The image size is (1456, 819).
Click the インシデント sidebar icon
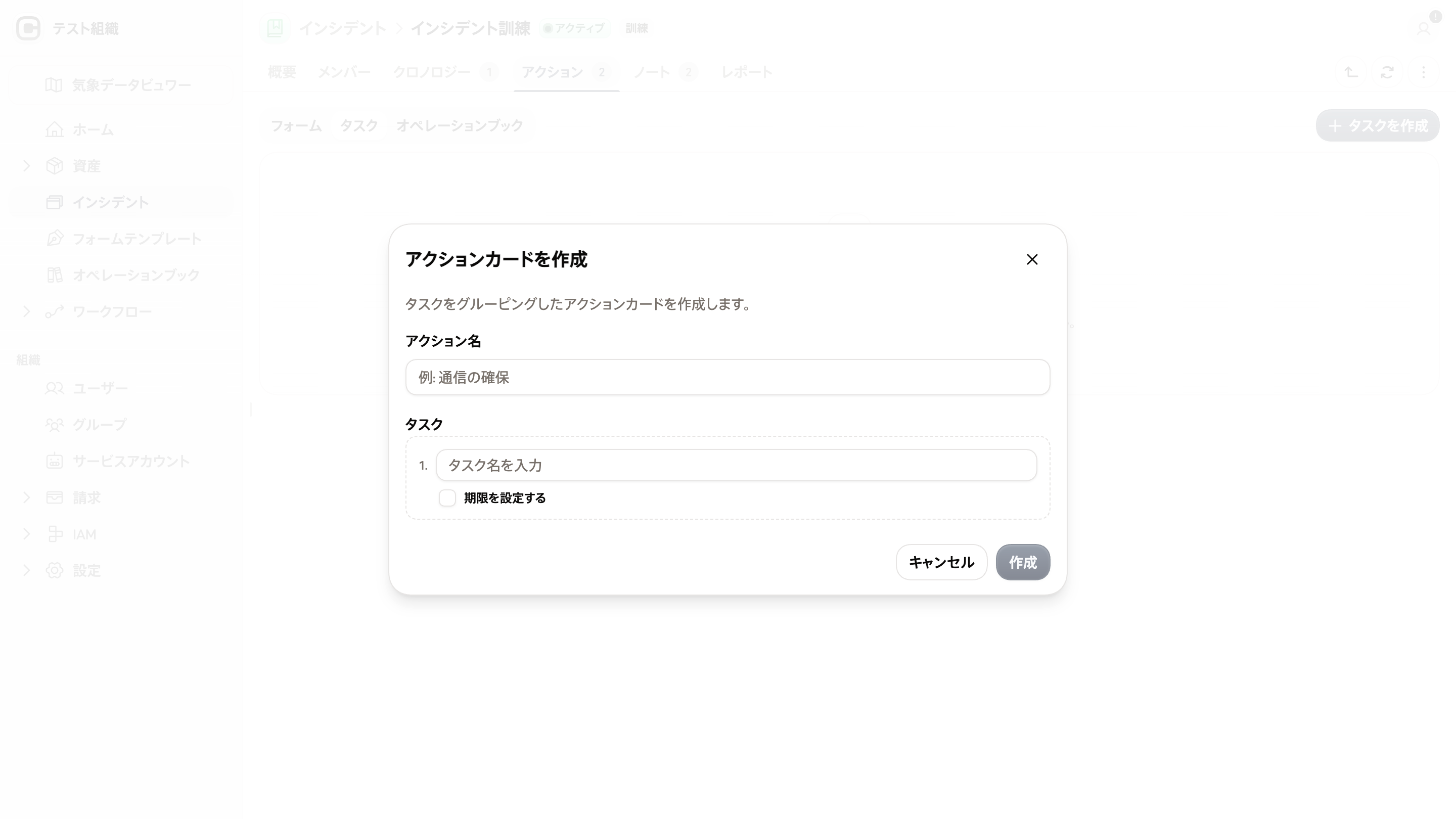[x=54, y=202]
